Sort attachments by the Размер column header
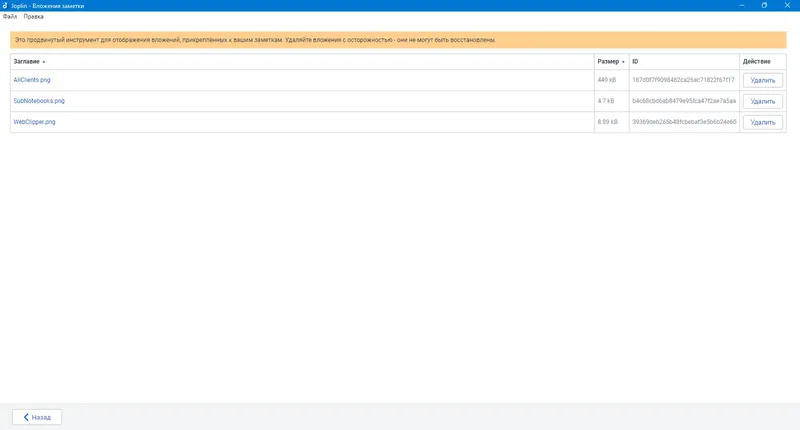 click(x=611, y=62)
